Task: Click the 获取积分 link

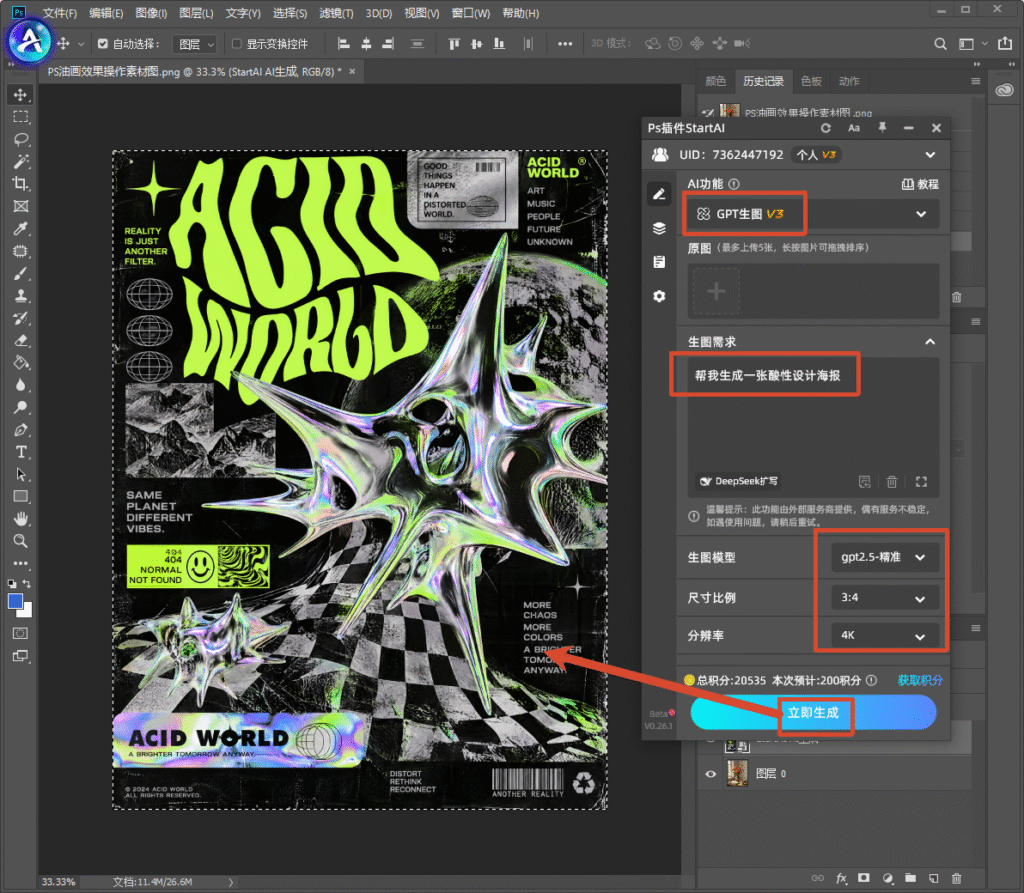Action: tap(920, 680)
